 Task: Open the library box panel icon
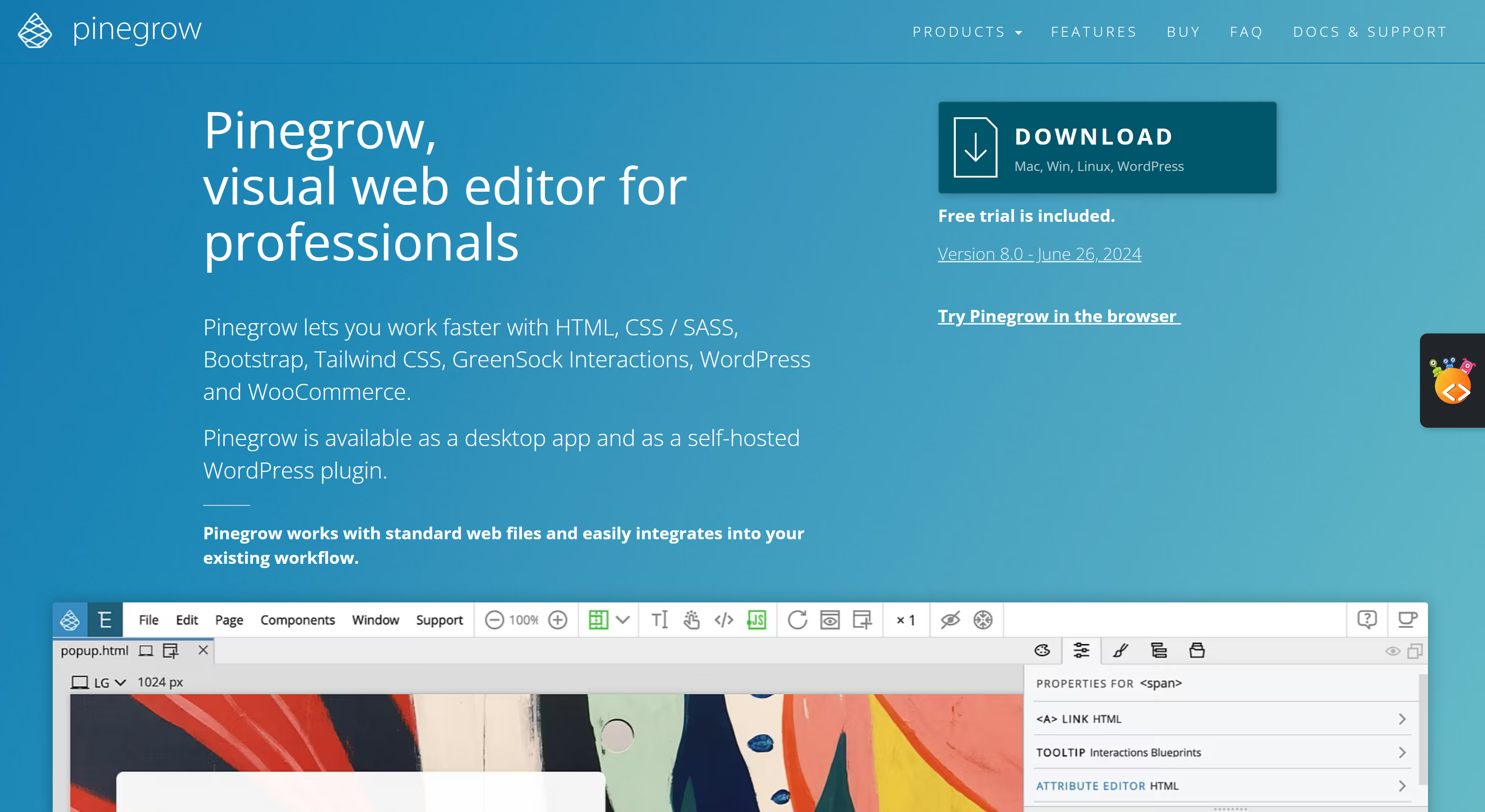tap(1197, 651)
